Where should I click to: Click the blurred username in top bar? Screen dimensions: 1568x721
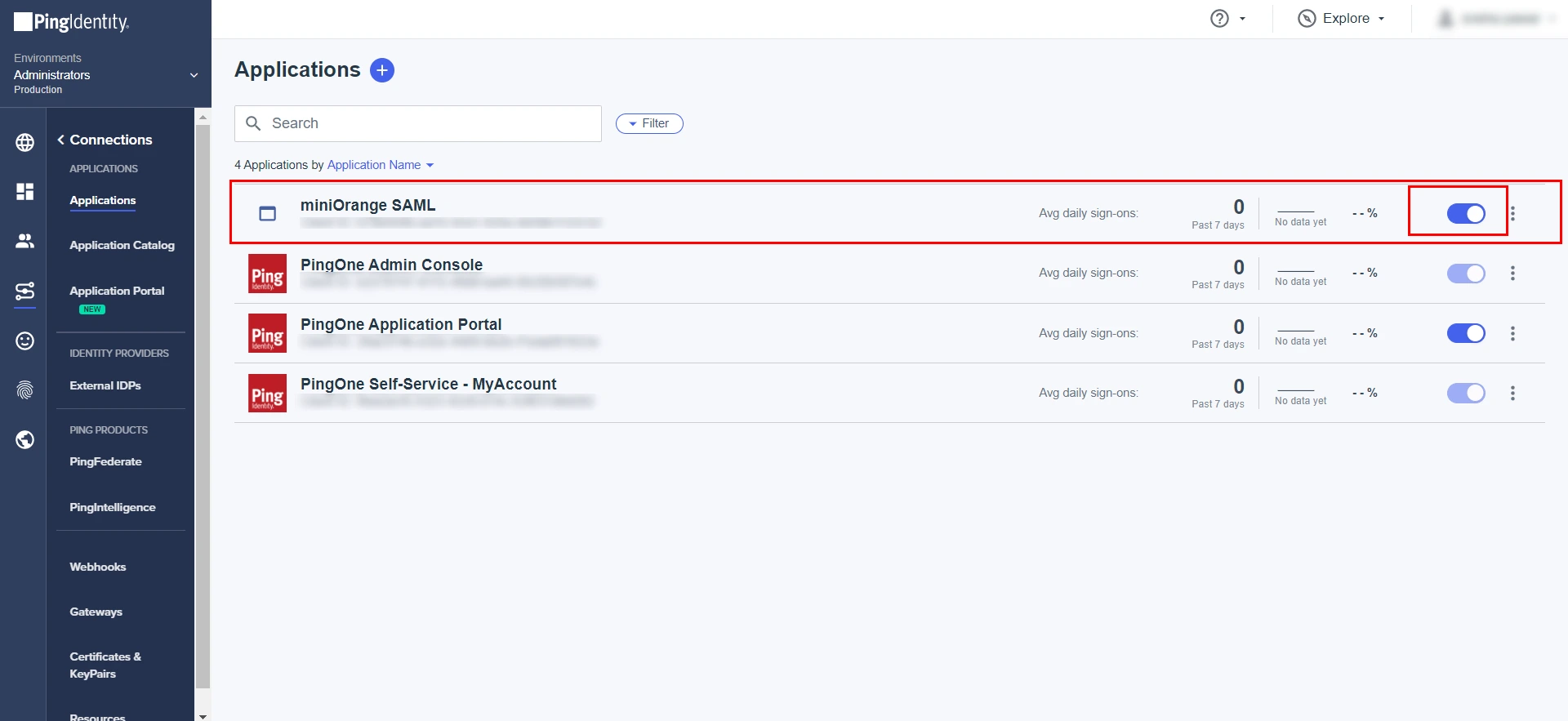1501,19
